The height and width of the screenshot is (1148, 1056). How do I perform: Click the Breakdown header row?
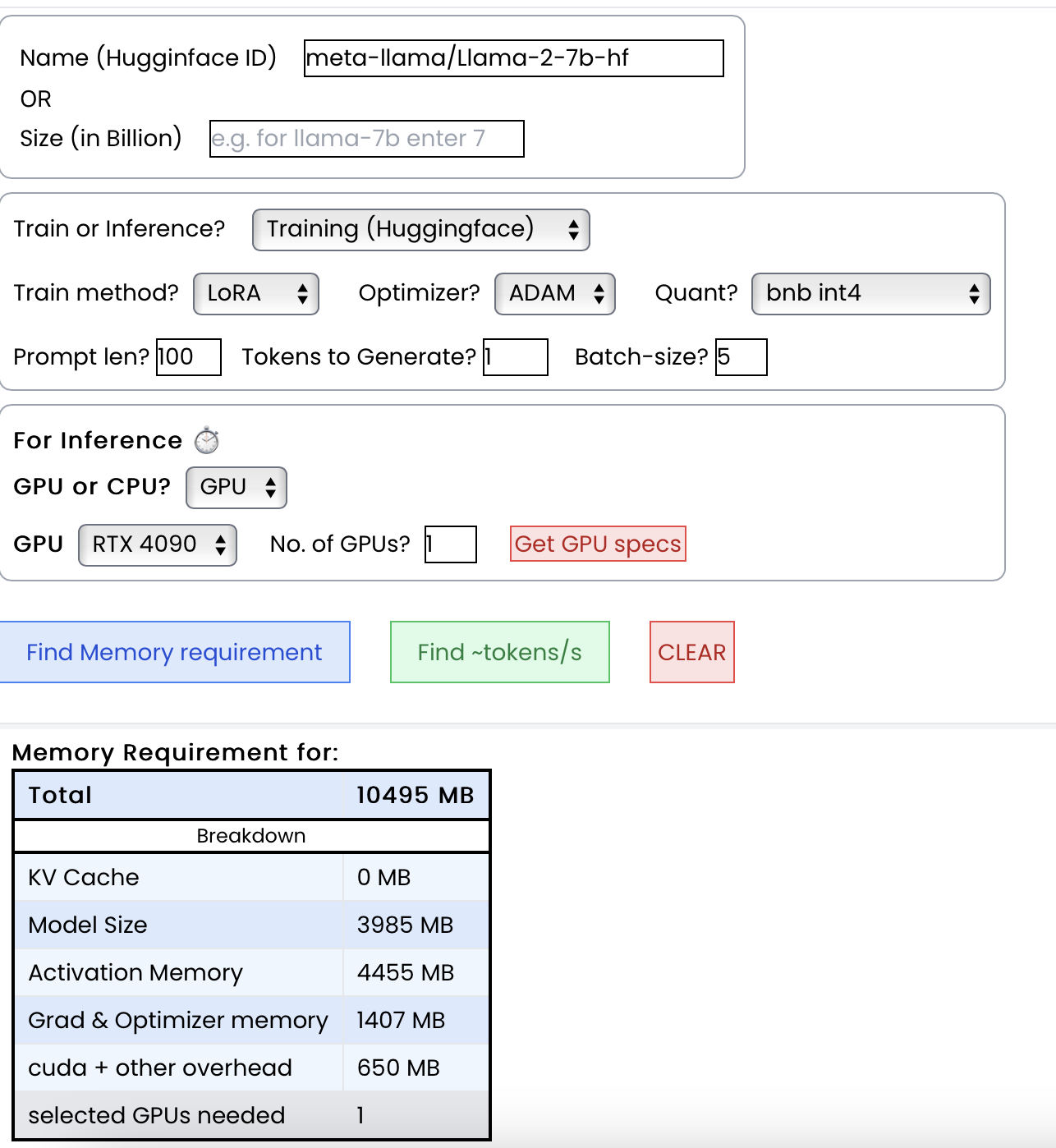[251, 836]
